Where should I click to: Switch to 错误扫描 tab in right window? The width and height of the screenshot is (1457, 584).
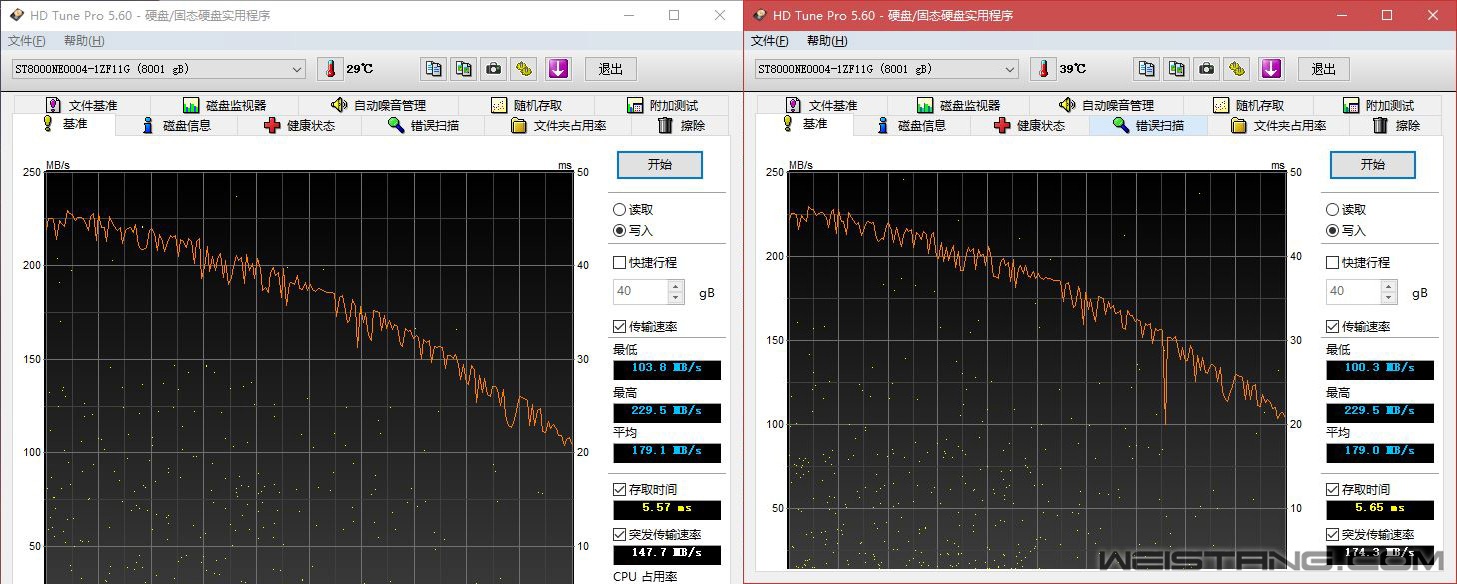point(1148,126)
